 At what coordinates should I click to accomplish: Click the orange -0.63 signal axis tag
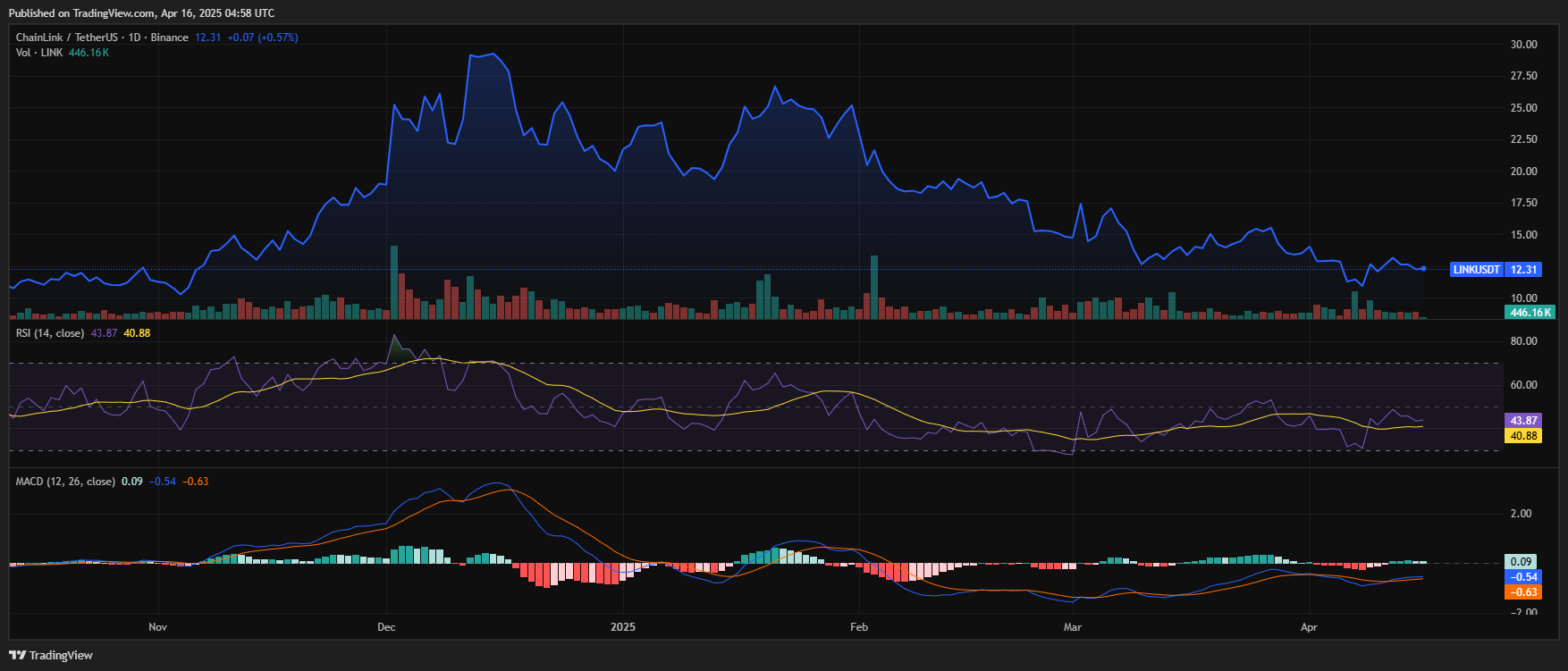tap(1523, 592)
